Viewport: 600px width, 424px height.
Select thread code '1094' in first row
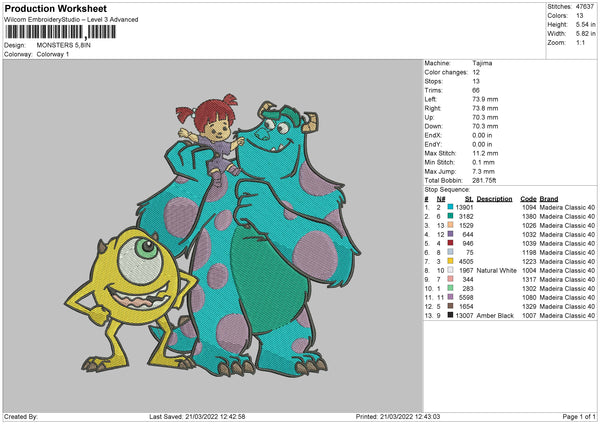point(529,207)
